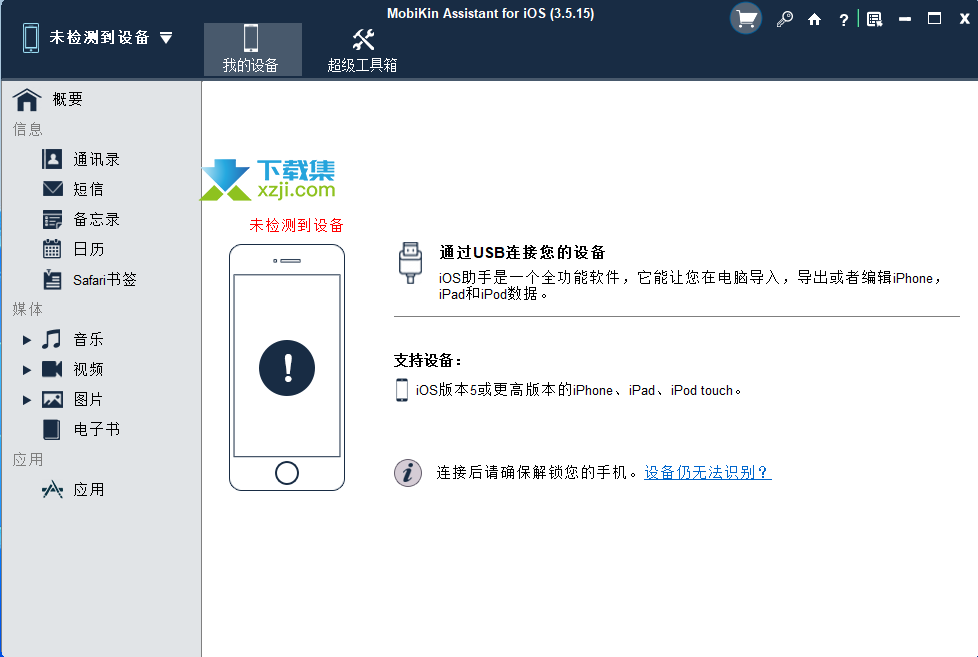Expand the 音乐 tree arrow
Image resolution: width=978 pixels, height=657 pixels.
(x=27, y=340)
